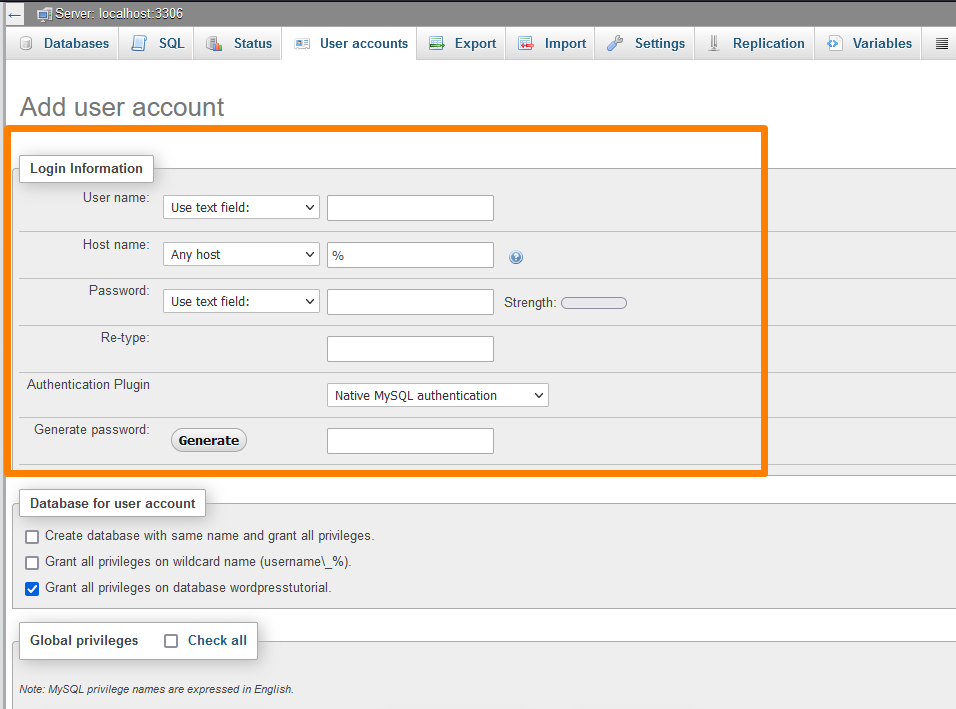
Task: Switch to the SQL tab
Action: pyautogui.click(x=156, y=43)
